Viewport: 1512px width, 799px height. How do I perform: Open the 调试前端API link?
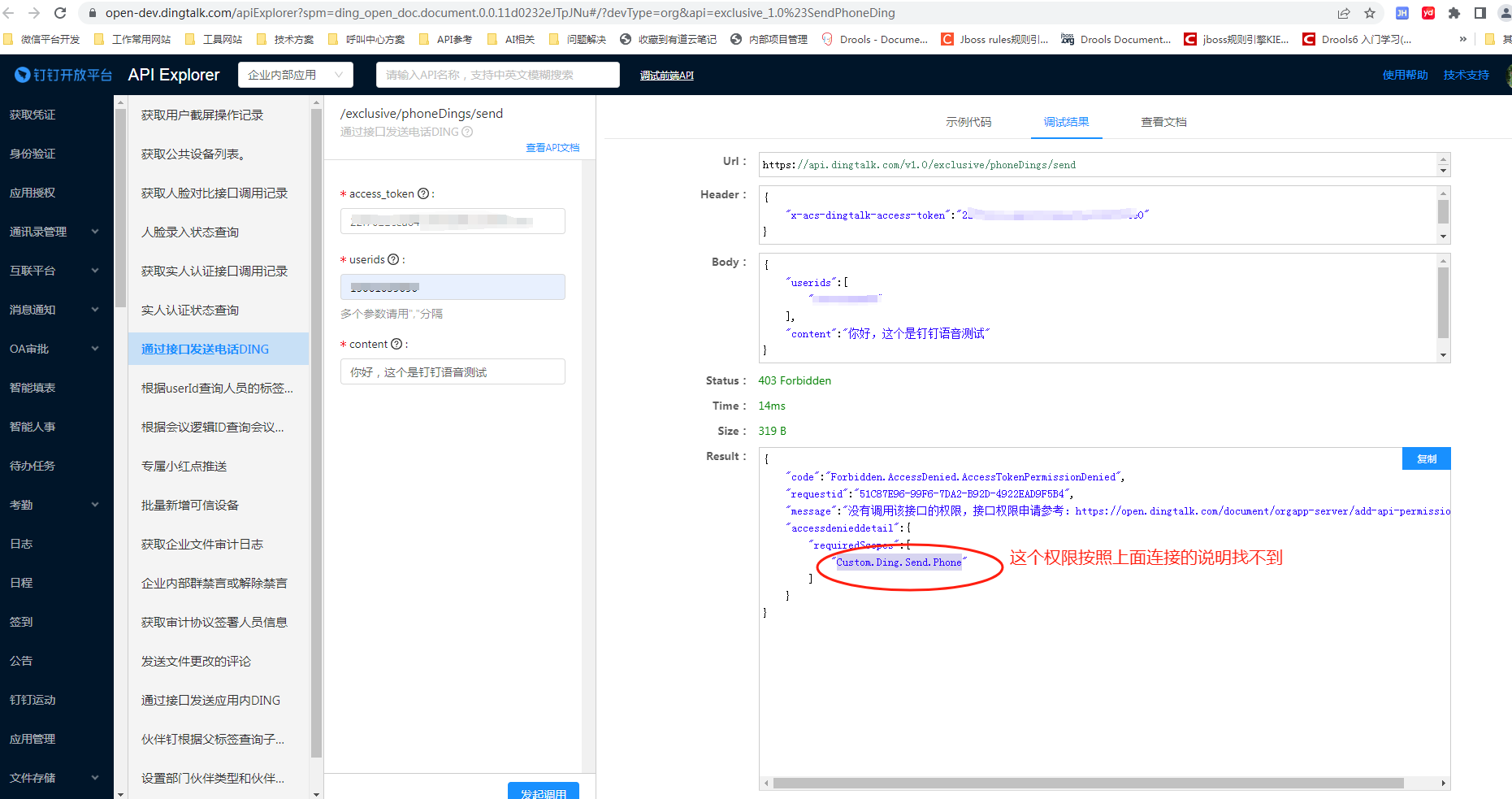(666, 76)
